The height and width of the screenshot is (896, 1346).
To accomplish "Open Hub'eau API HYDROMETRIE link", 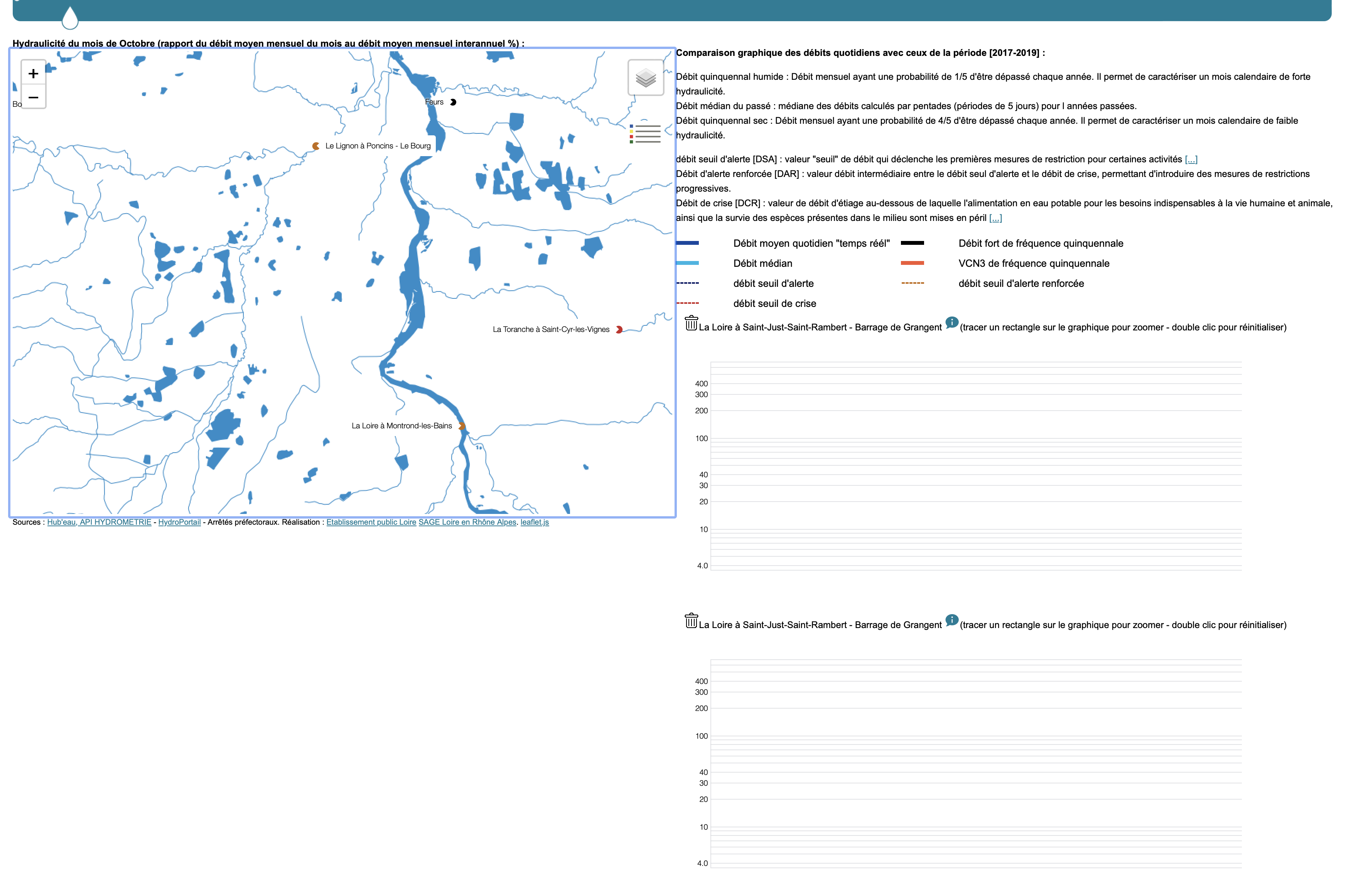I will point(99,522).
